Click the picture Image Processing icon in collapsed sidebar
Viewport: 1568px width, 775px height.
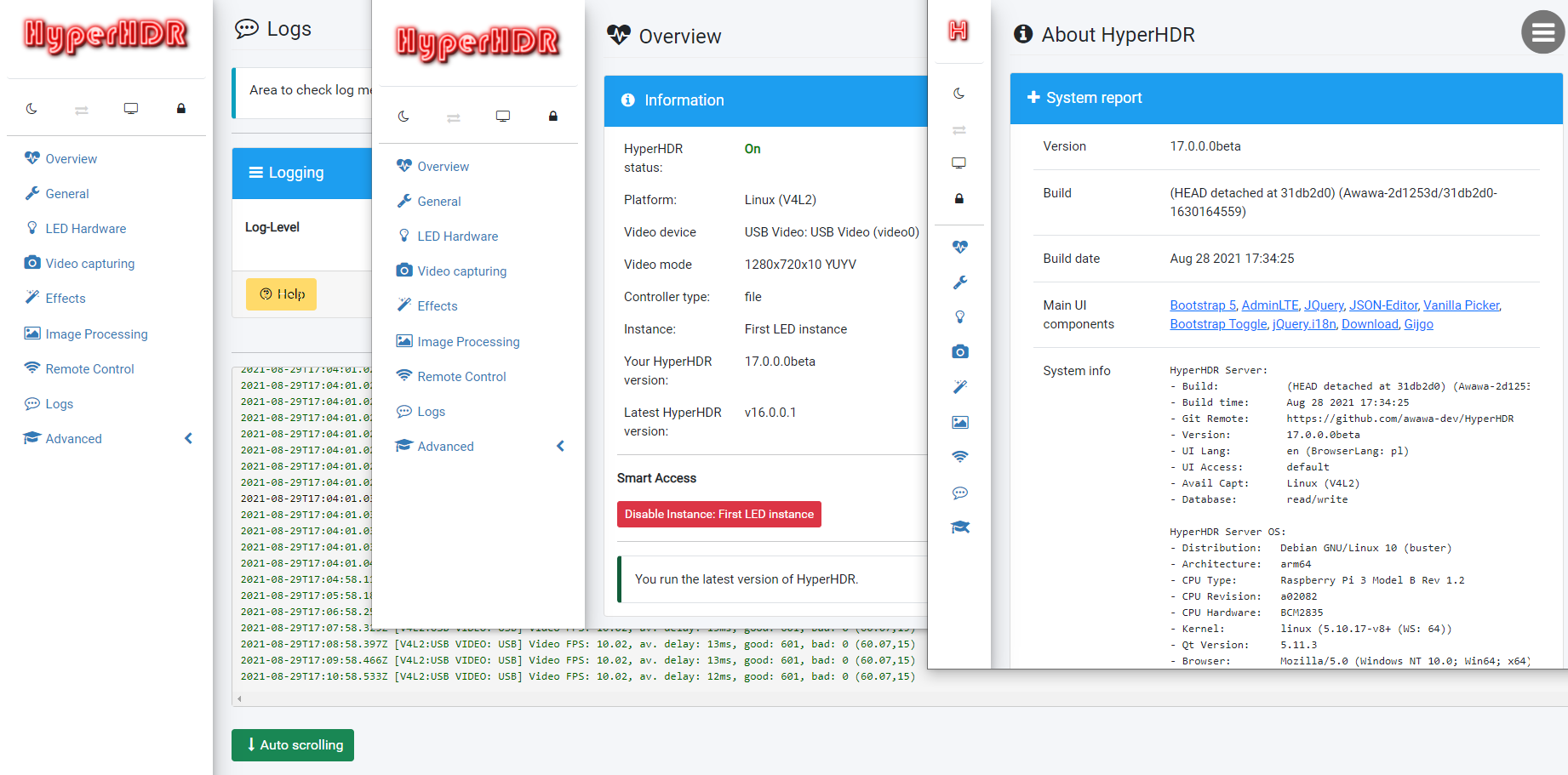coord(960,422)
